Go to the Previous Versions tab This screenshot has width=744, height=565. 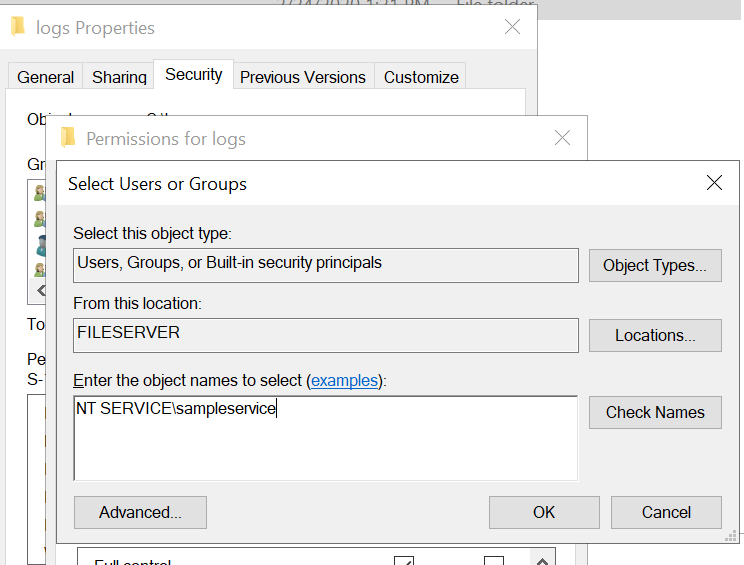coord(305,77)
